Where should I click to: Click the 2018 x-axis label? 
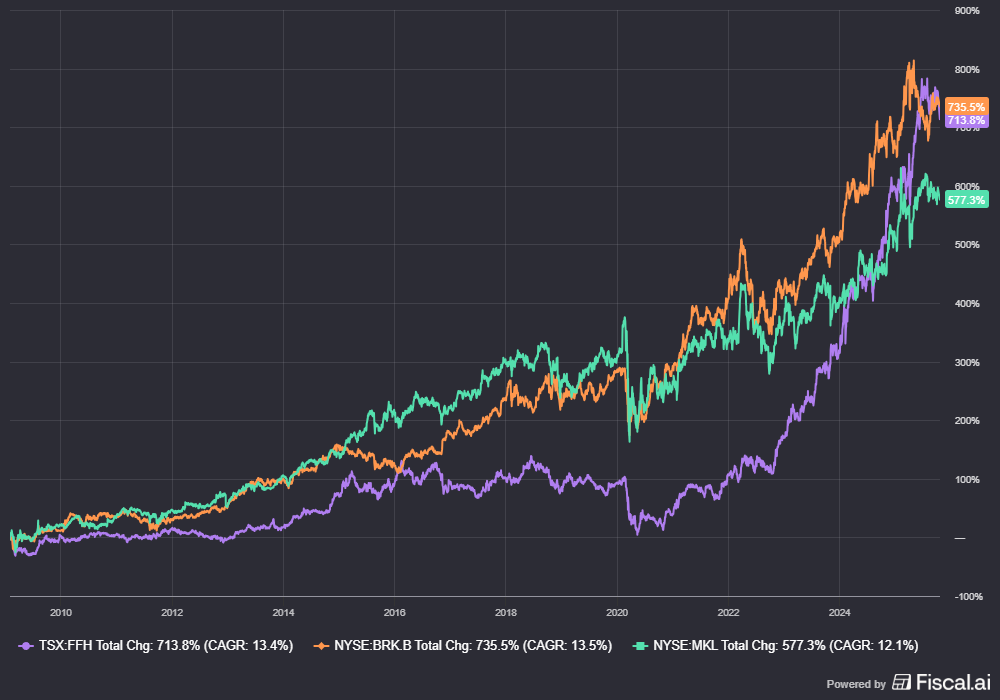point(506,613)
